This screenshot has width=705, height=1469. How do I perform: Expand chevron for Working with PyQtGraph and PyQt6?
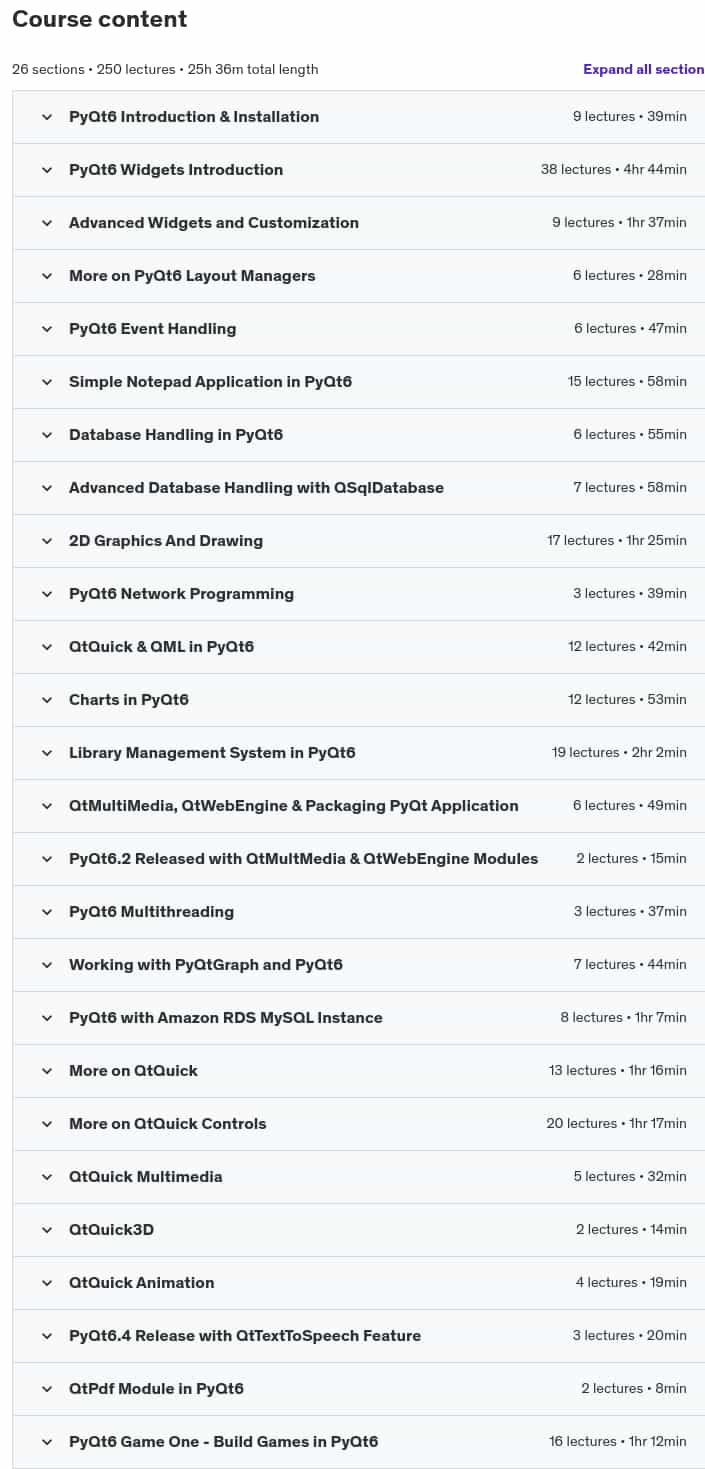click(46, 965)
